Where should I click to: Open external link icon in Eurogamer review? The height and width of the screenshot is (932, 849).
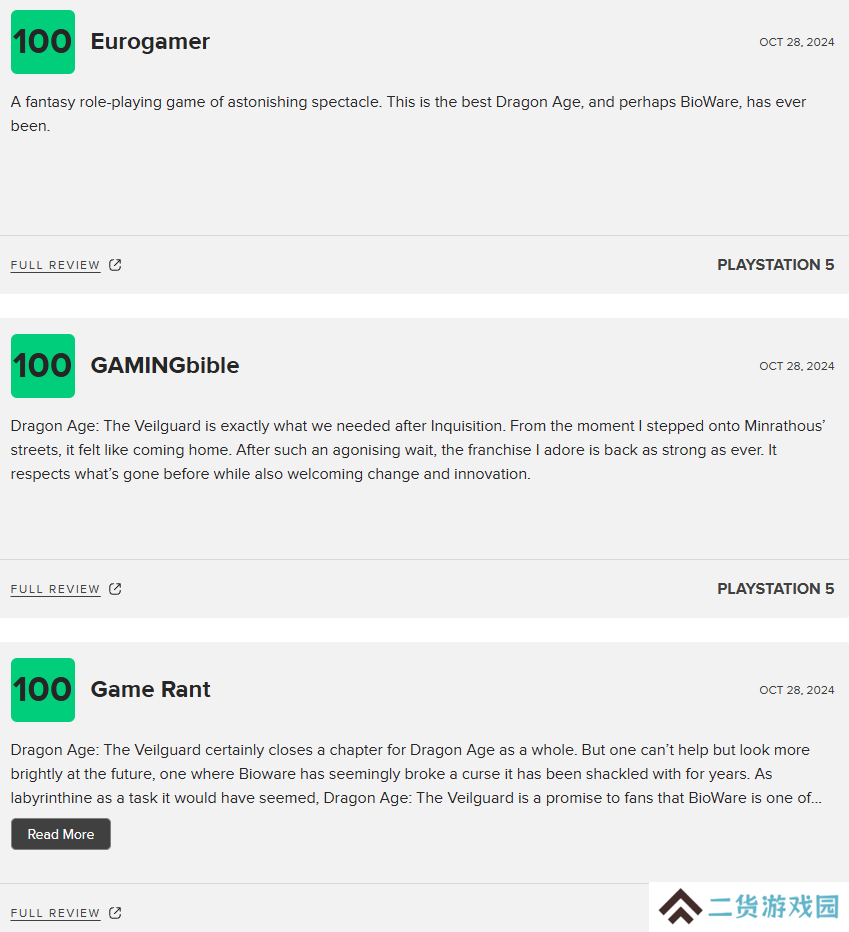pos(115,265)
